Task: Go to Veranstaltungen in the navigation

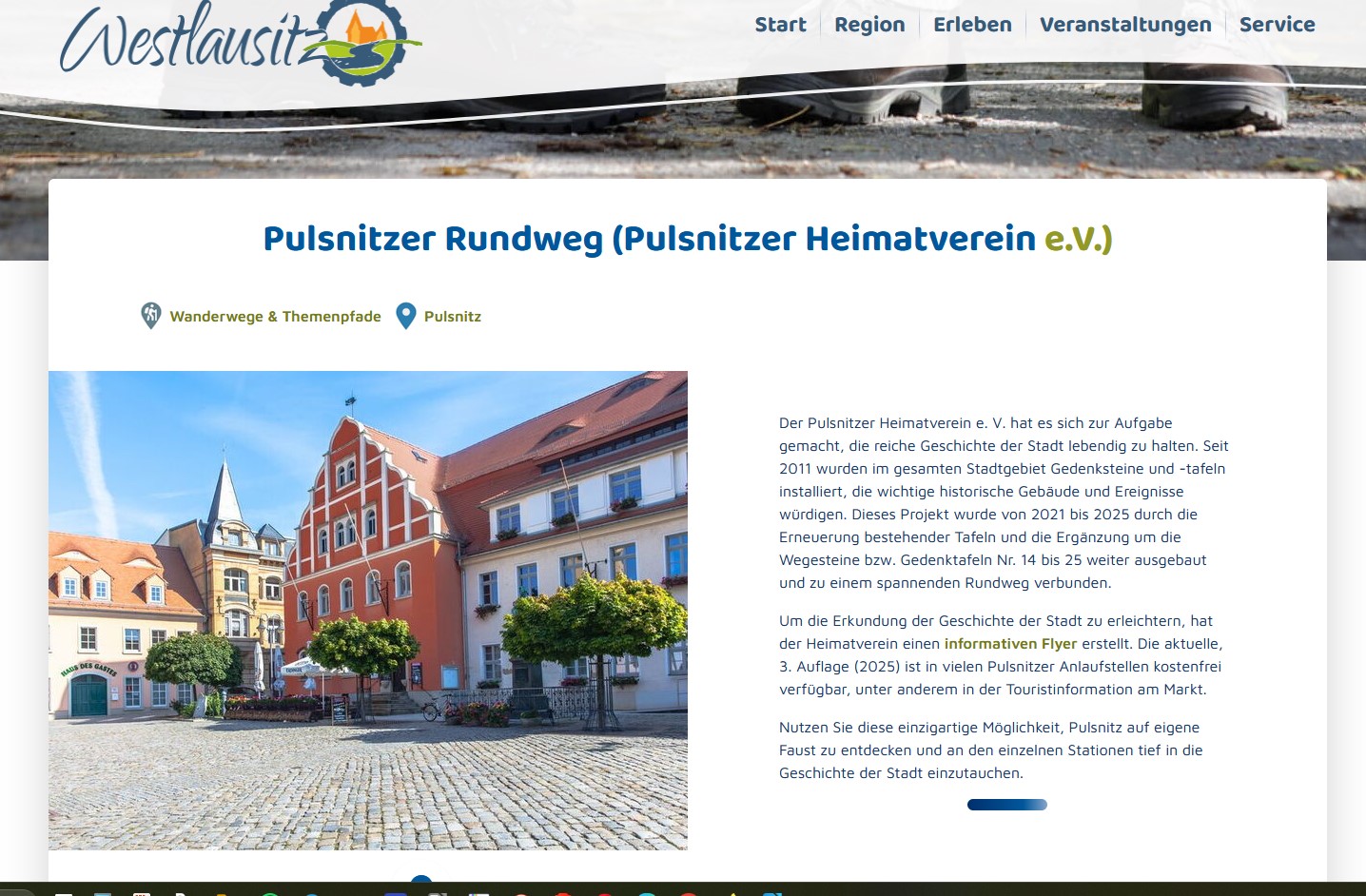Action: click(x=1125, y=25)
